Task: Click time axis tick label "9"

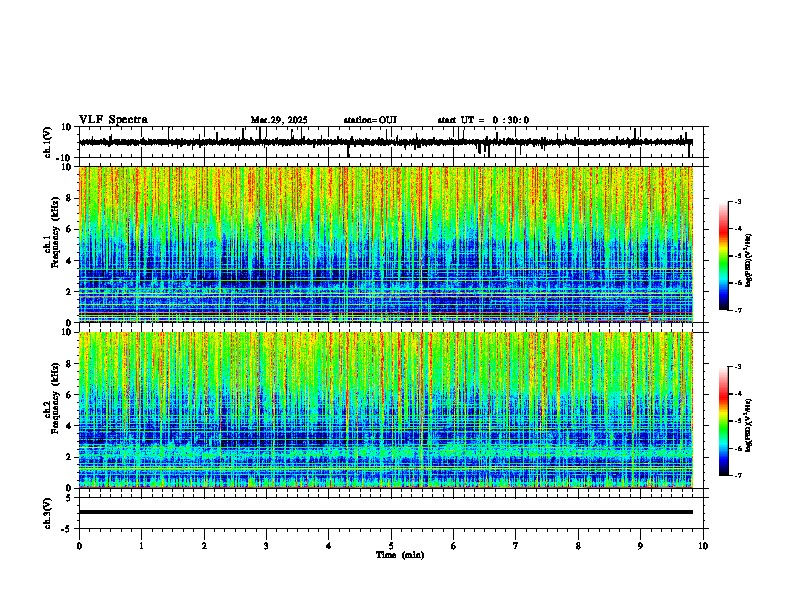Action: click(x=640, y=546)
